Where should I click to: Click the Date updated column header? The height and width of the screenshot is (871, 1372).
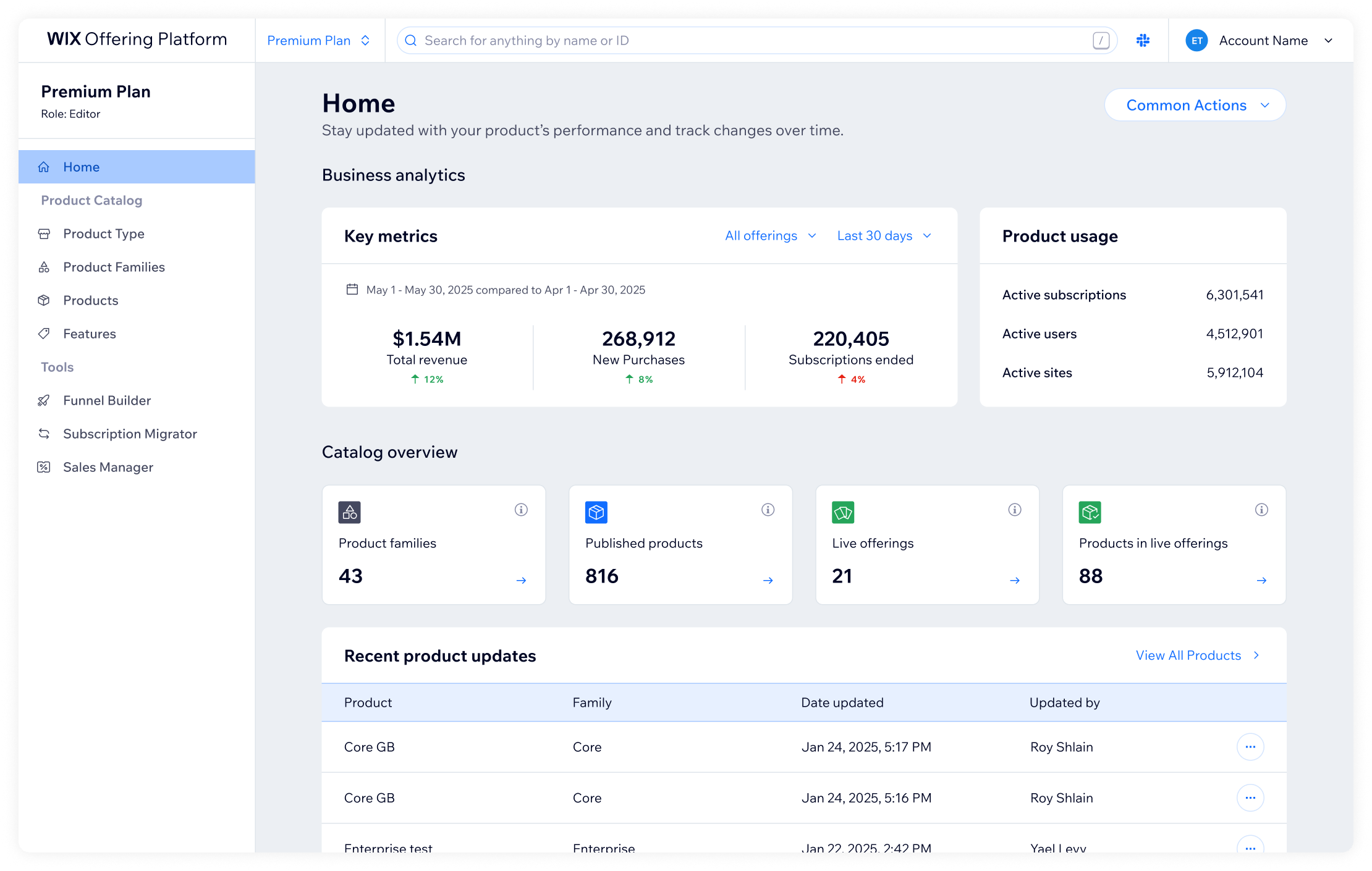pyautogui.click(x=842, y=702)
